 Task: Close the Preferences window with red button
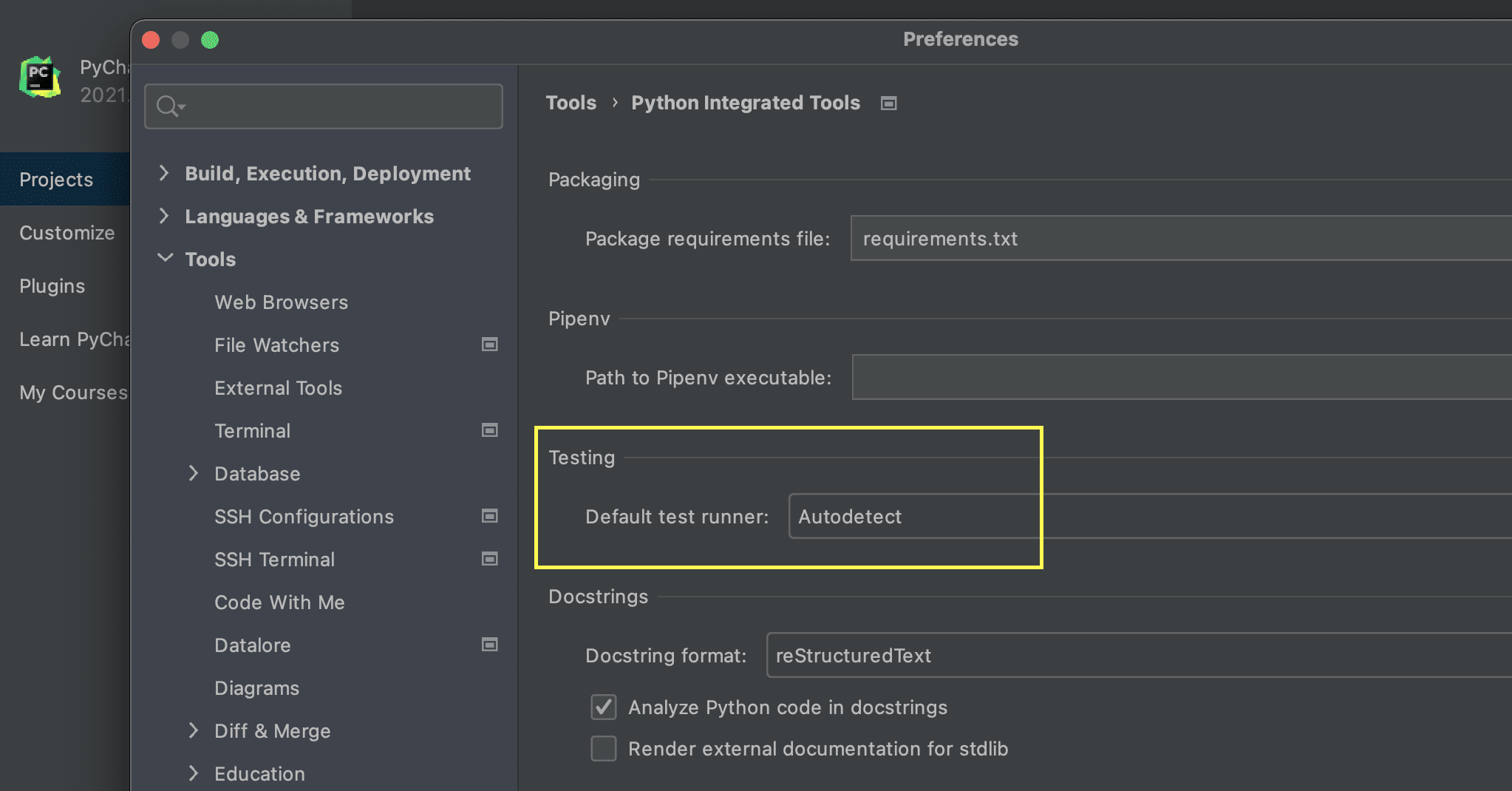(x=151, y=40)
